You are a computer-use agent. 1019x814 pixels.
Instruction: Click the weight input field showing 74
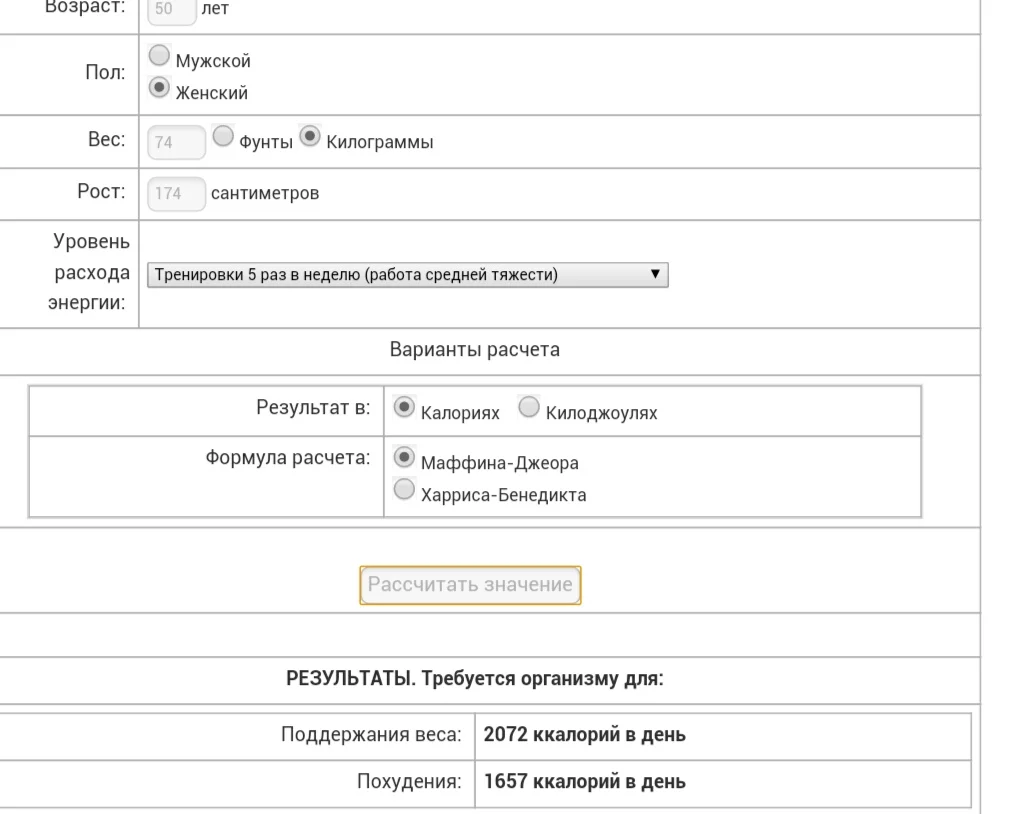pos(176,142)
